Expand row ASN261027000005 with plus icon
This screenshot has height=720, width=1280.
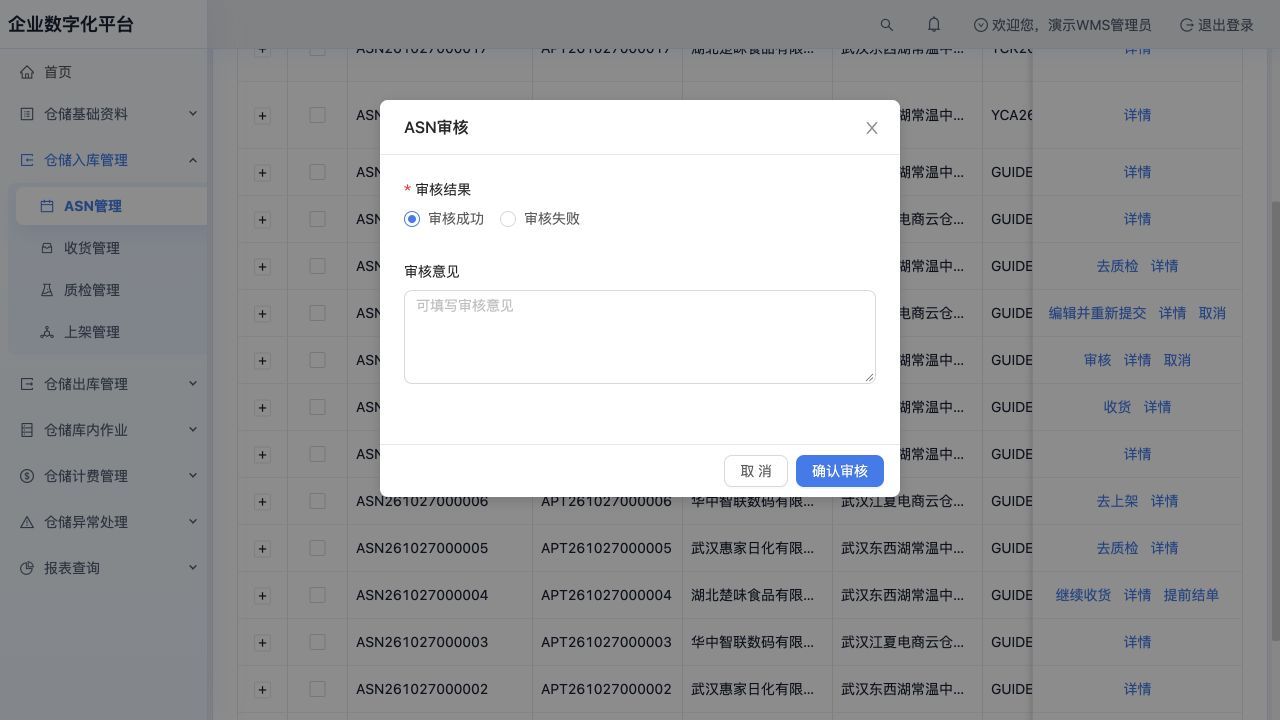click(x=262, y=549)
